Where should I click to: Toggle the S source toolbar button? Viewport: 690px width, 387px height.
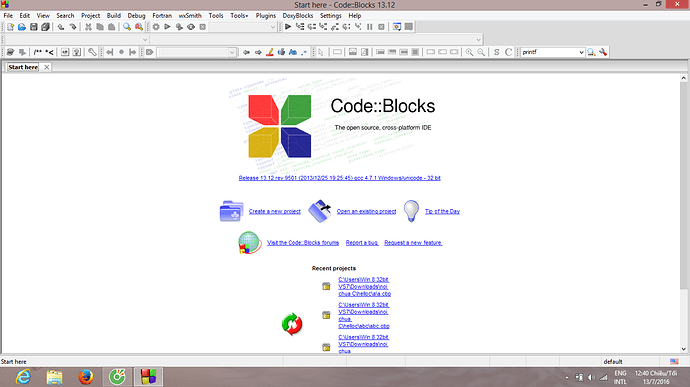496,52
